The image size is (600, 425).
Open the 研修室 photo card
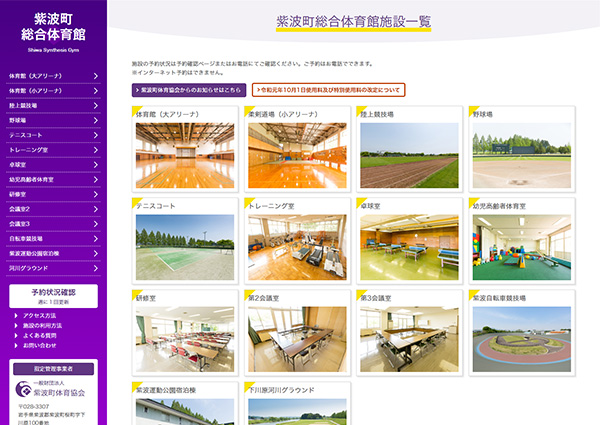point(185,333)
